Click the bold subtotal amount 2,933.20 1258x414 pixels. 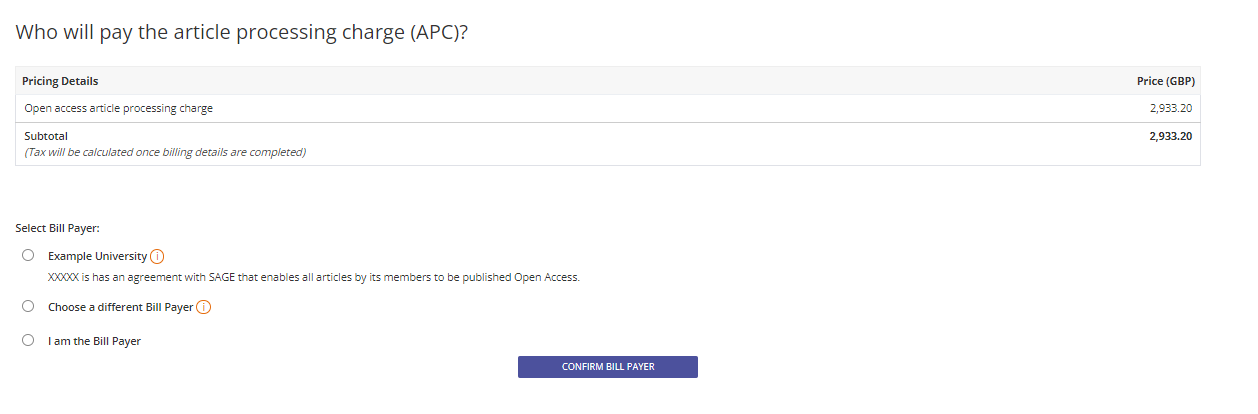pos(1171,135)
